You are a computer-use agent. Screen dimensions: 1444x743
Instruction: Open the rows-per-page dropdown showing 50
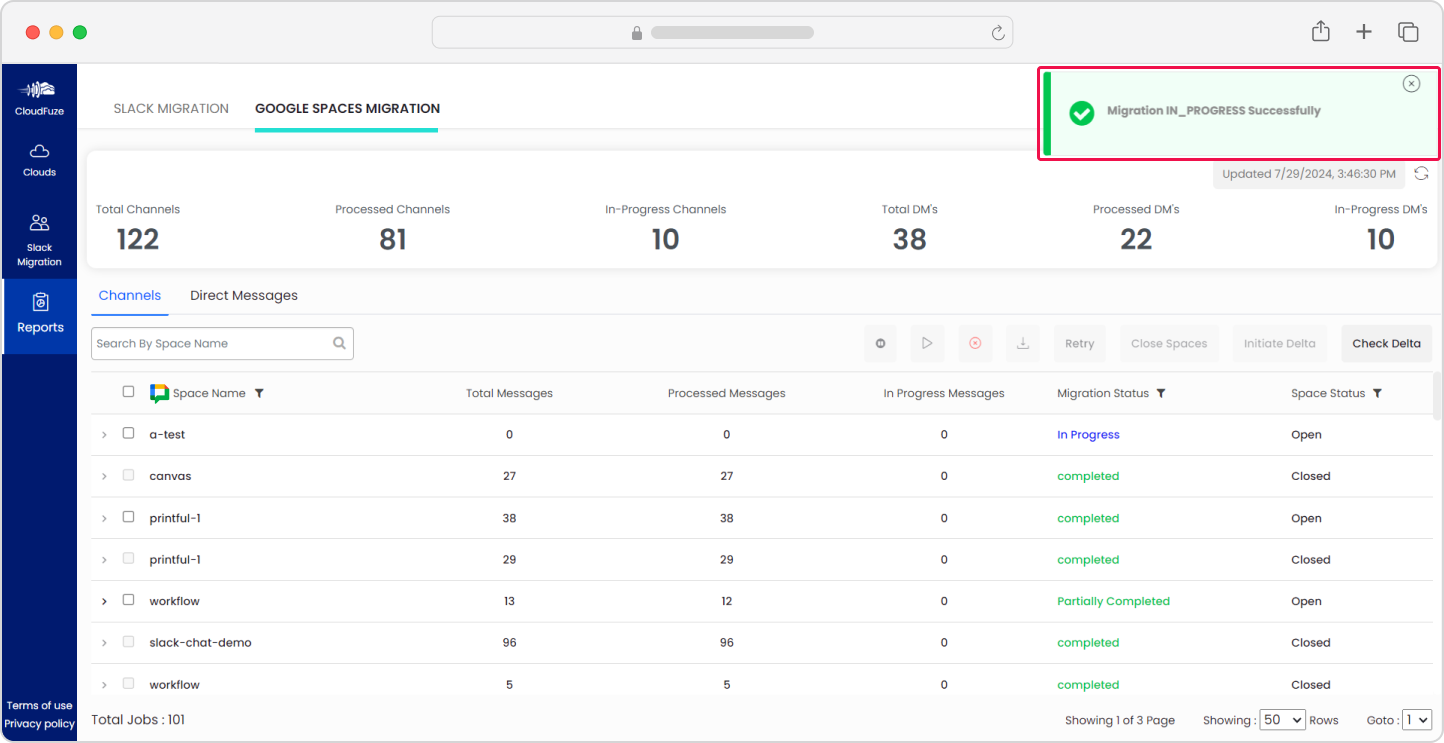click(1283, 720)
